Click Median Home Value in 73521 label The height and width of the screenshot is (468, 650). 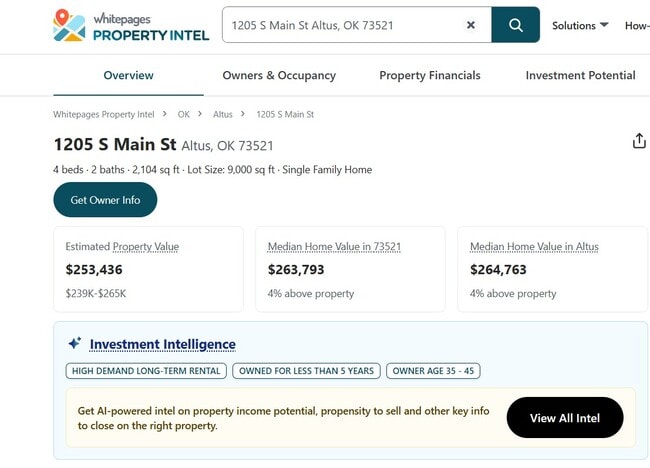334,246
